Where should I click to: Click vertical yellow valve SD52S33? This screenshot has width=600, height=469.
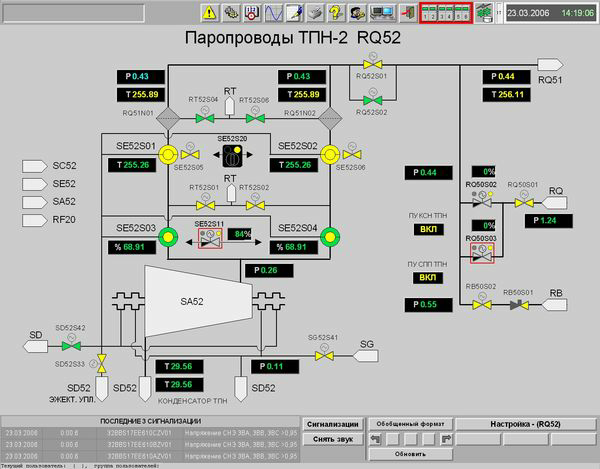(x=101, y=363)
